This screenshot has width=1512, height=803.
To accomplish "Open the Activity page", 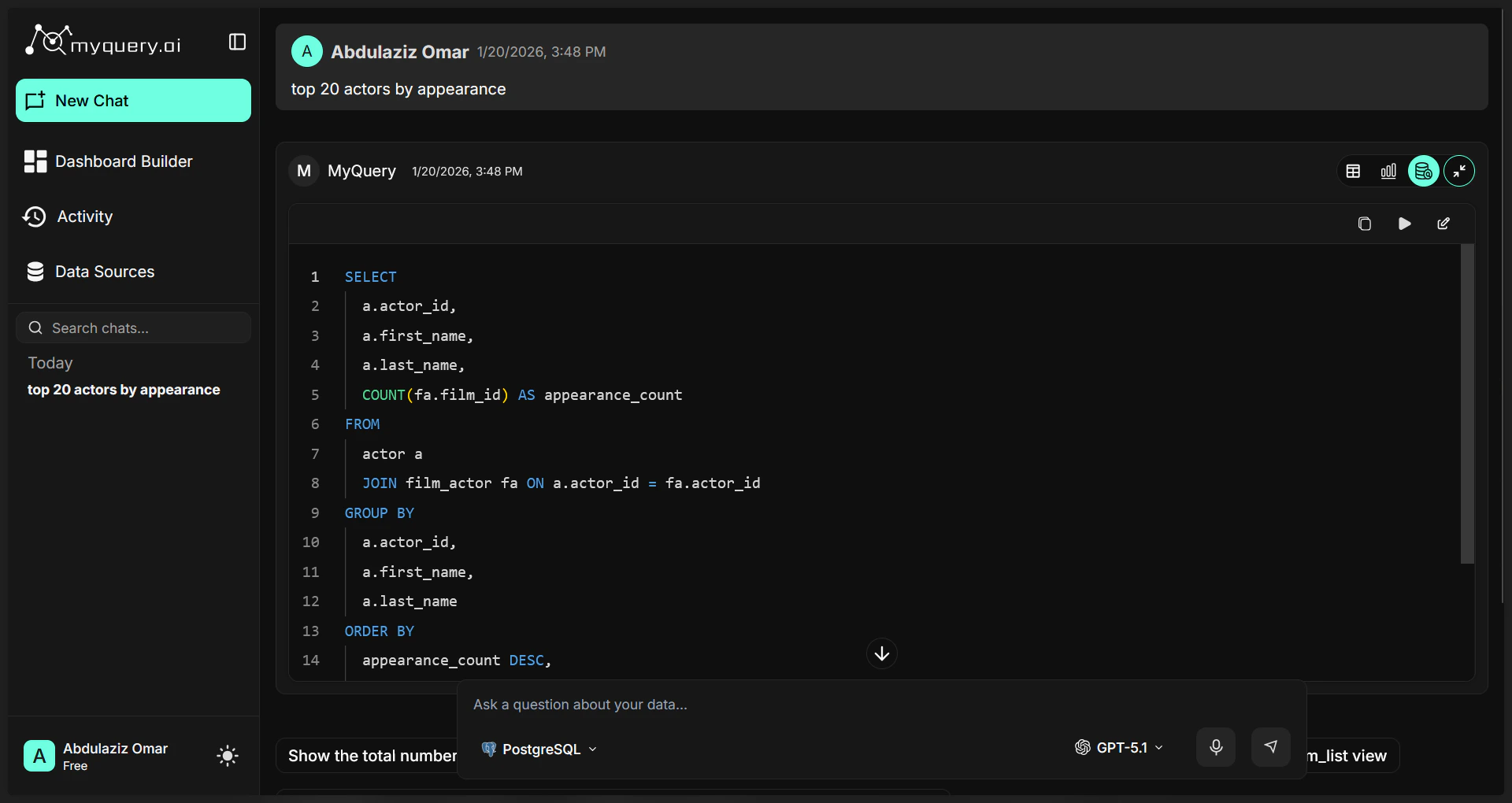I will [68, 216].
